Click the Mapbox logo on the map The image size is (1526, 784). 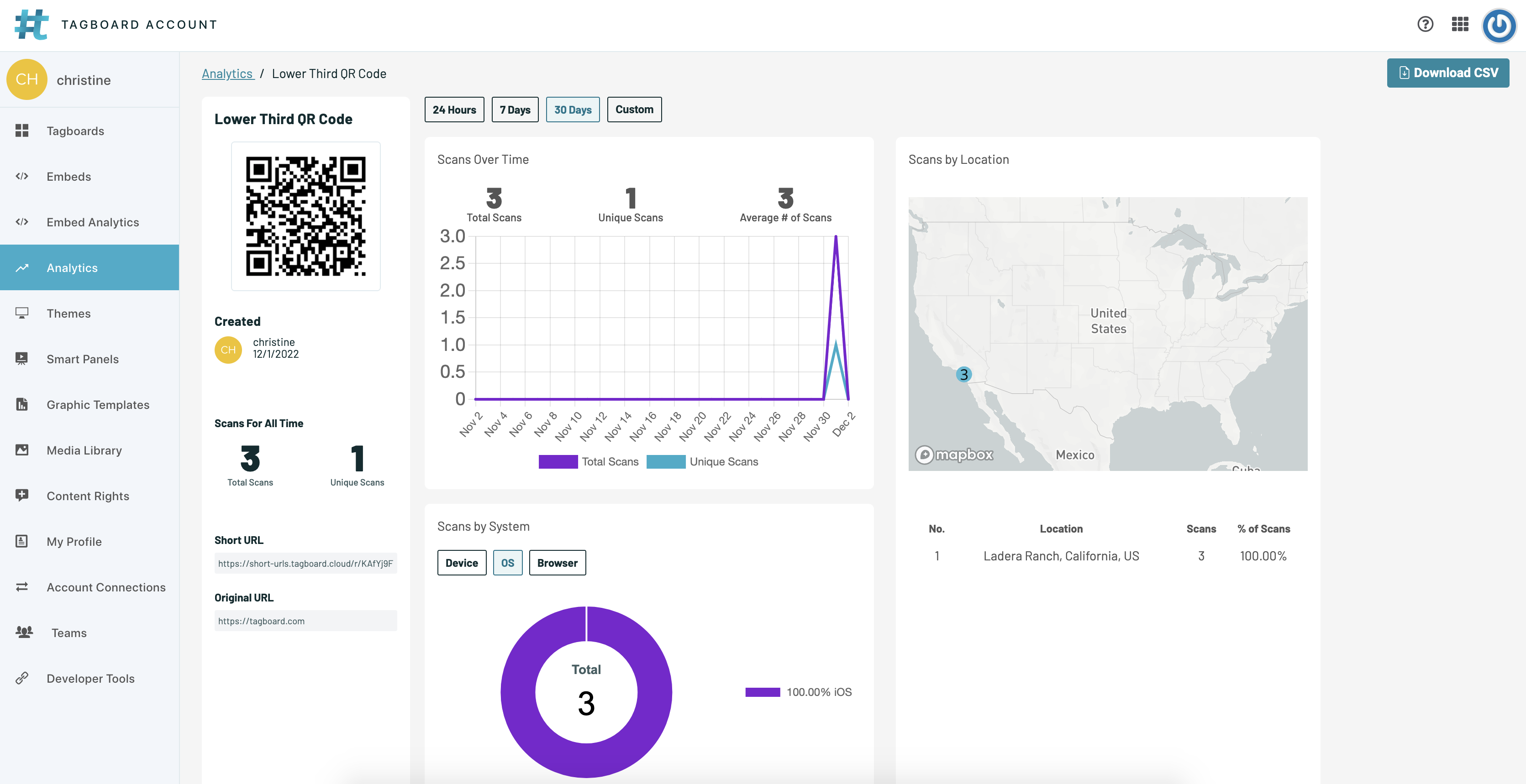pyautogui.click(x=954, y=454)
